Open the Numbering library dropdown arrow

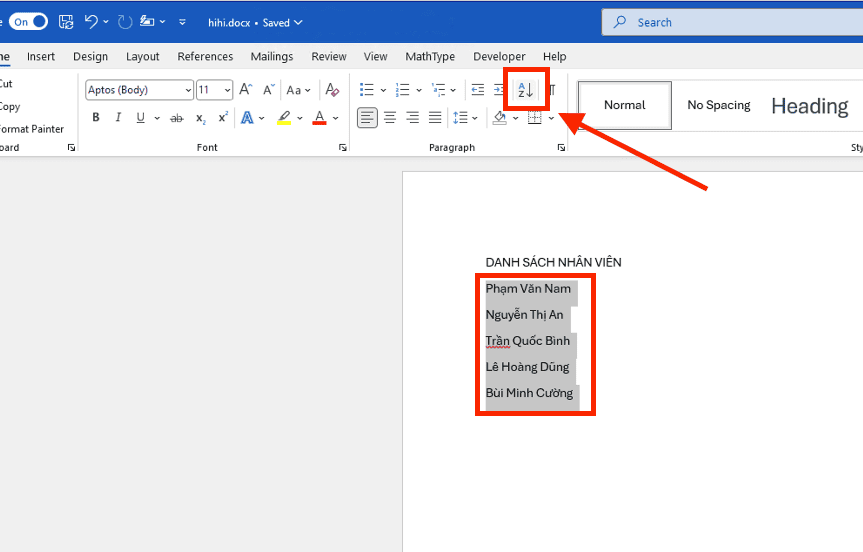coord(419,90)
